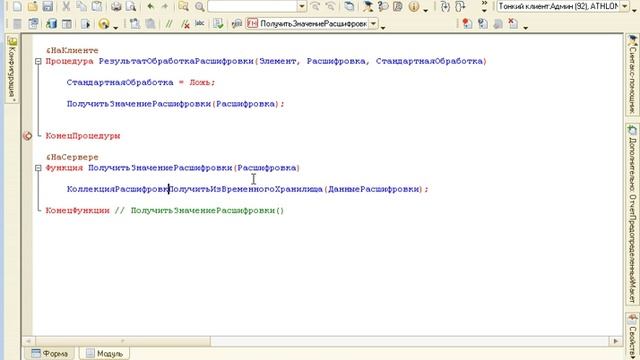Cut selection with the scissors icon
640x360 pixels.
click(66, 7)
